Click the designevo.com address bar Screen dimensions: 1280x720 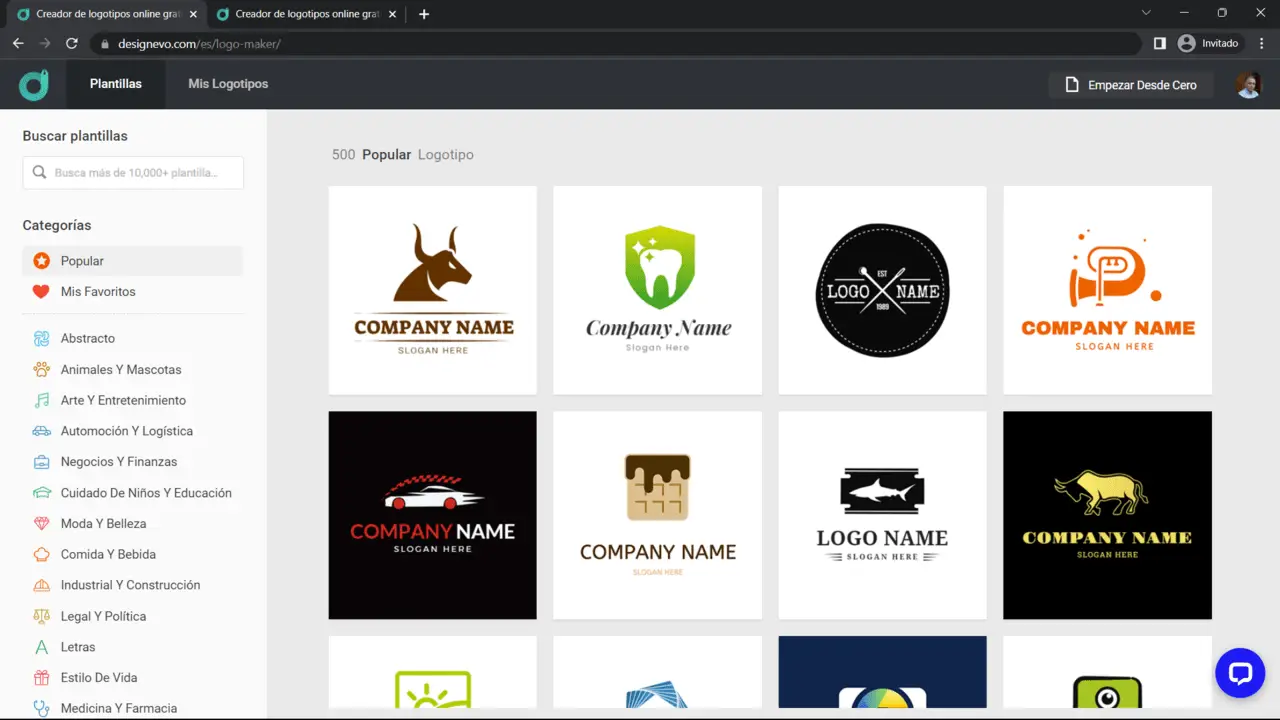point(615,43)
